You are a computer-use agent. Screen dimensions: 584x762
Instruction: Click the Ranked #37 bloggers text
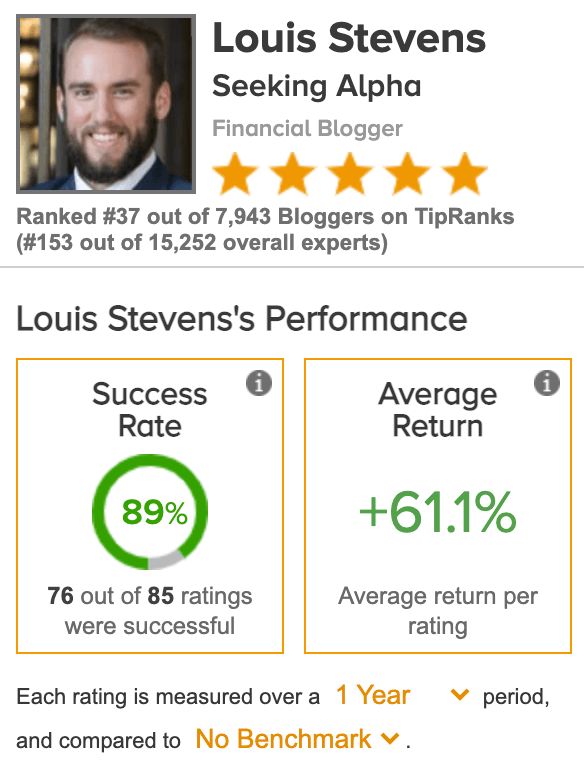point(265,217)
